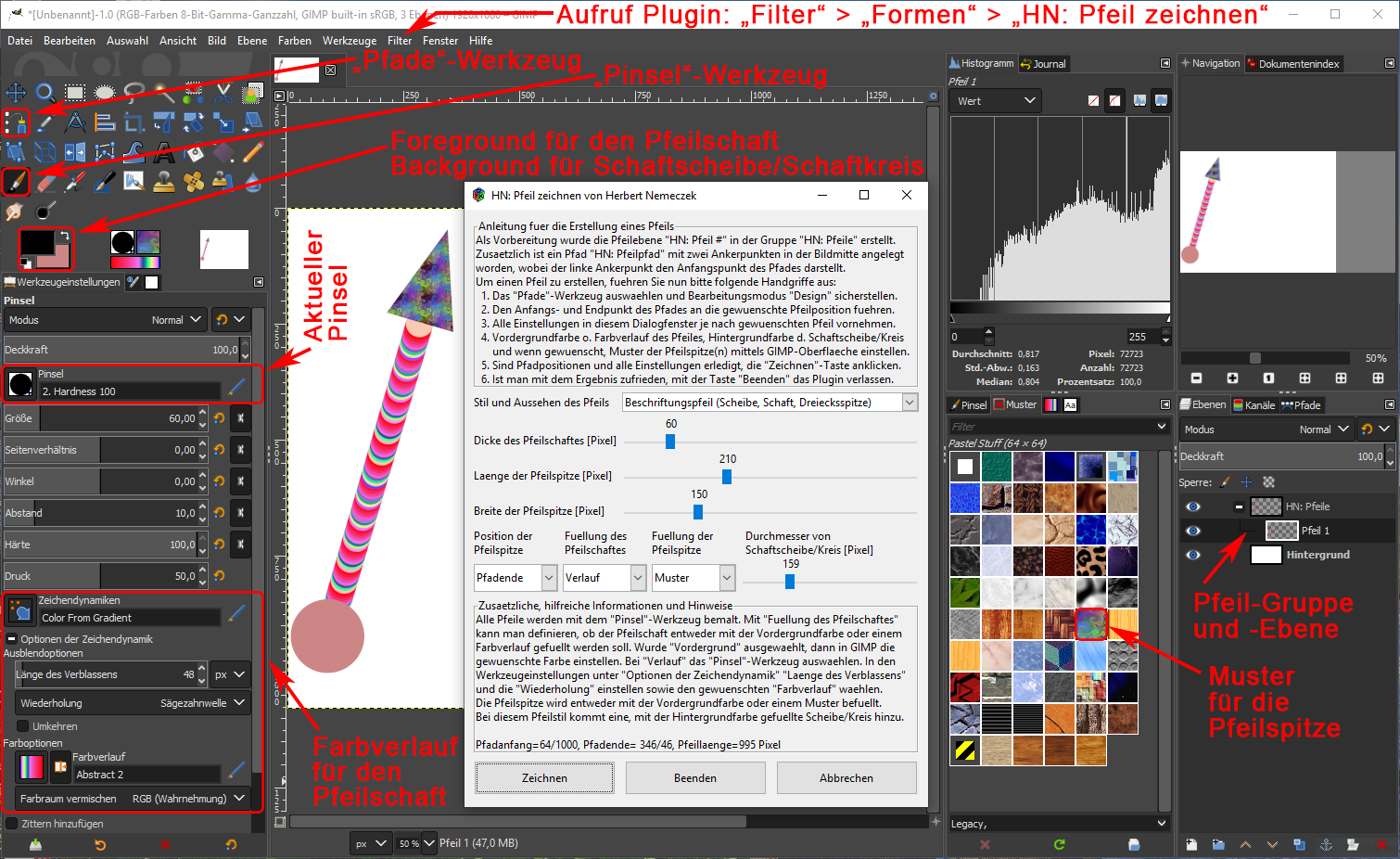Create a new layer in Ebenen panel
The image size is (1400, 859).
point(1191,845)
